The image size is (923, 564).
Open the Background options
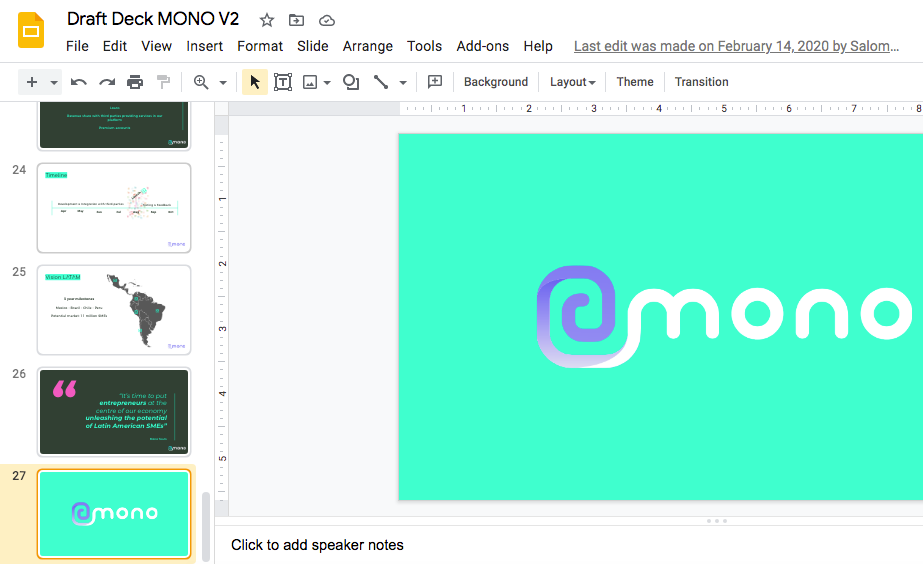pyautogui.click(x=496, y=82)
